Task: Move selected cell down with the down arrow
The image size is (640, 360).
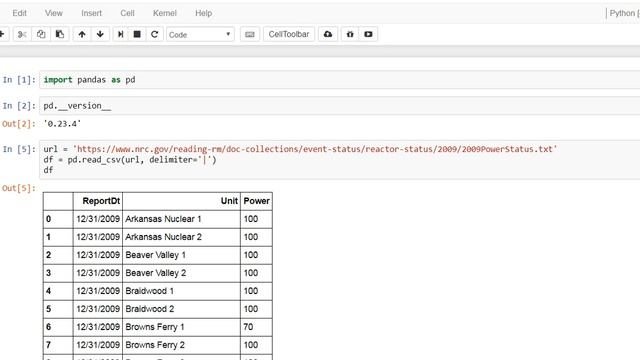Action: click(100, 34)
